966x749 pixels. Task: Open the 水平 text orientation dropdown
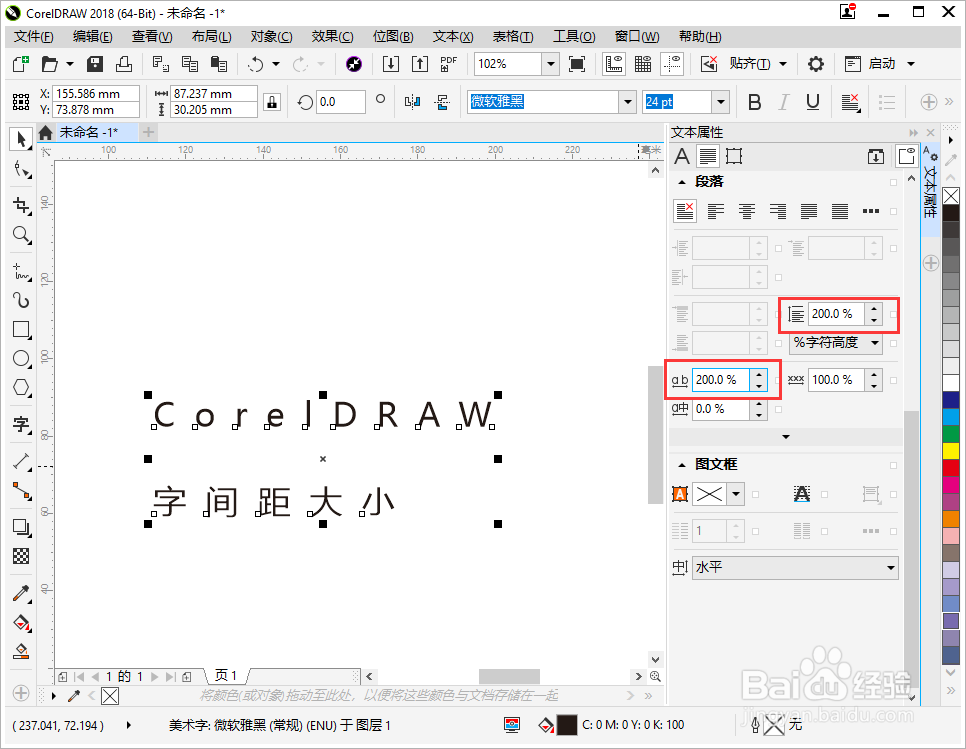pos(795,567)
